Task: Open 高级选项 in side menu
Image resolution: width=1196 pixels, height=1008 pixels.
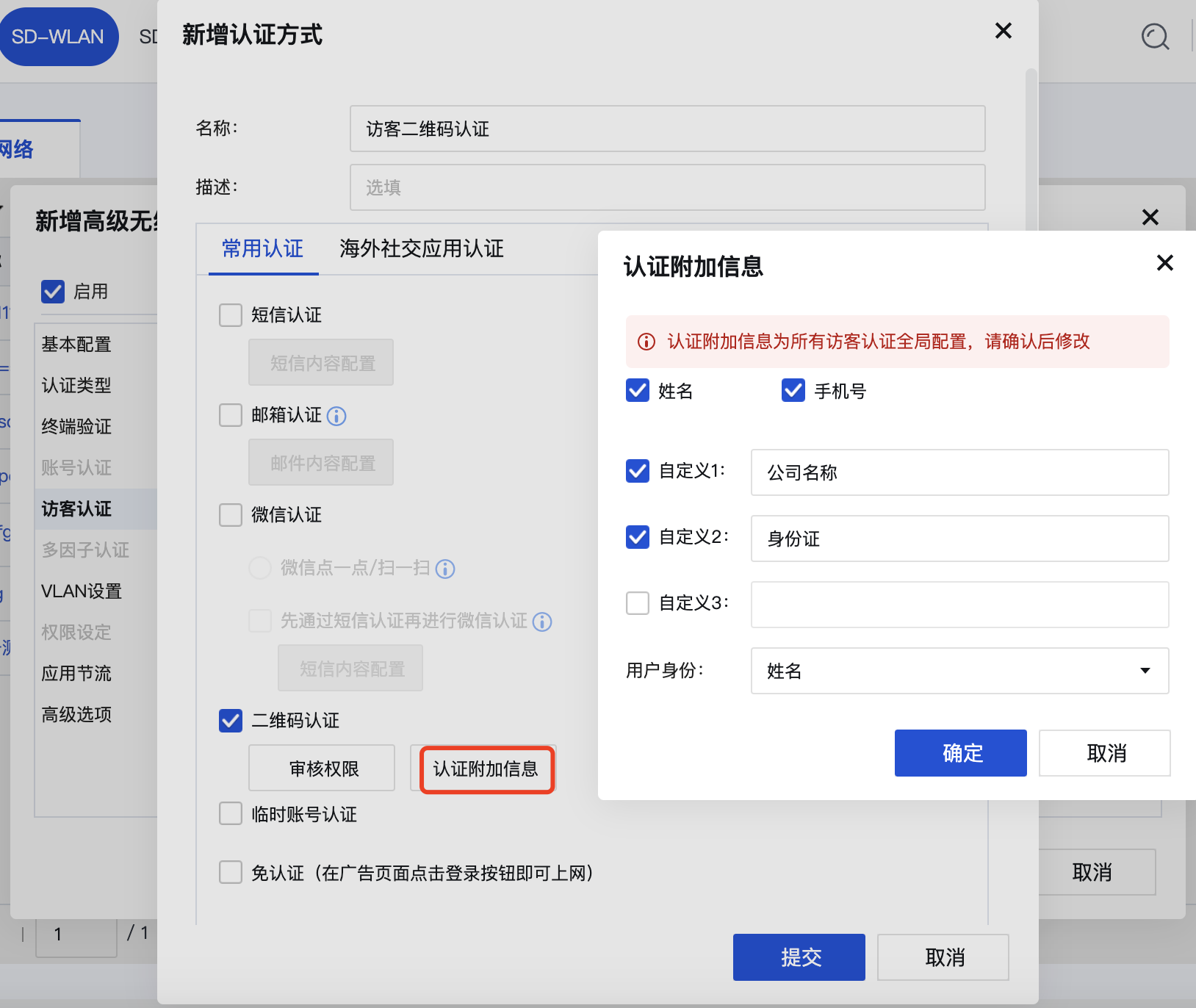Action: click(x=76, y=715)
